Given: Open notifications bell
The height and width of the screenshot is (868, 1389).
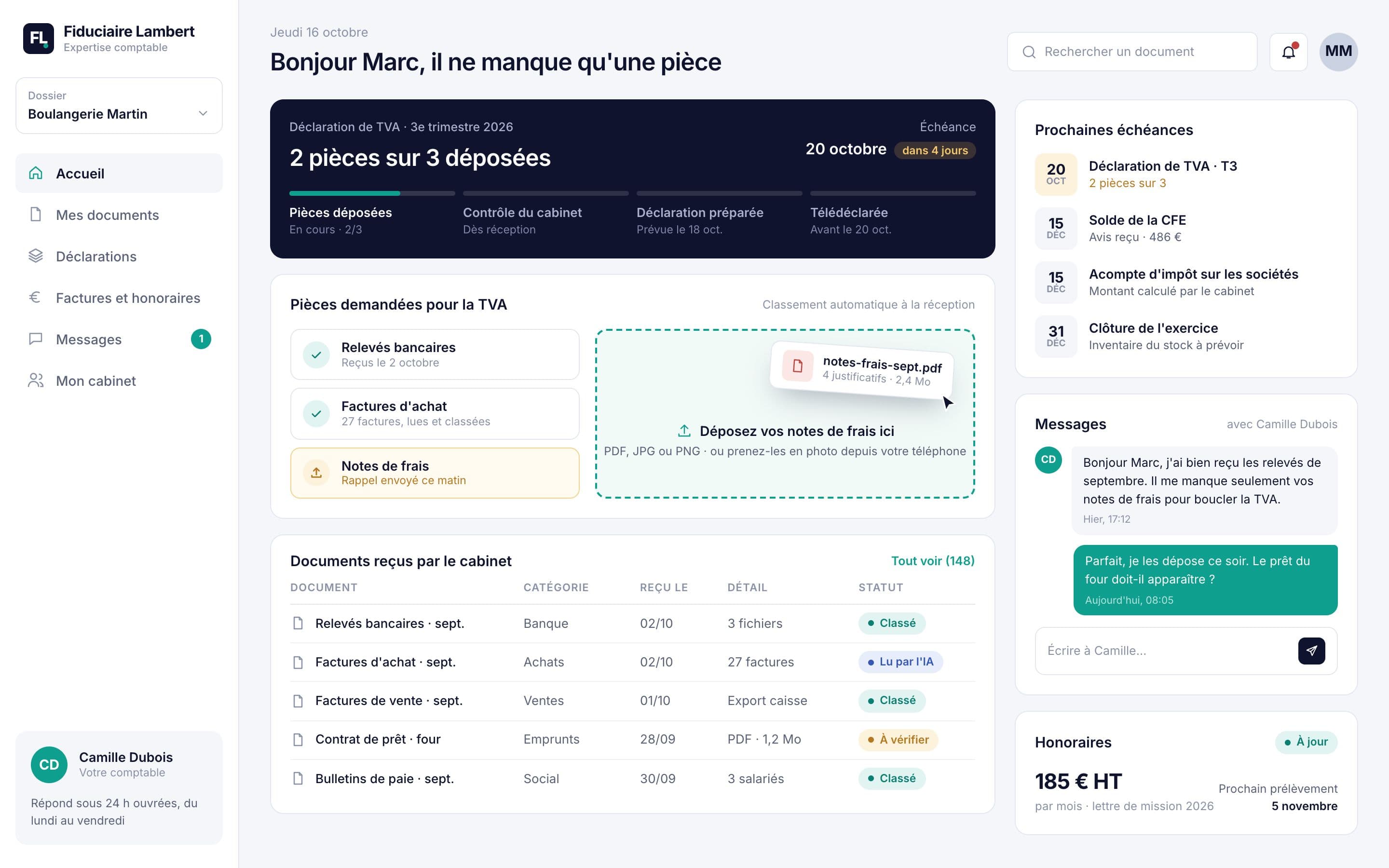Looking at the screenshot, I should [x=1288, y=52].
